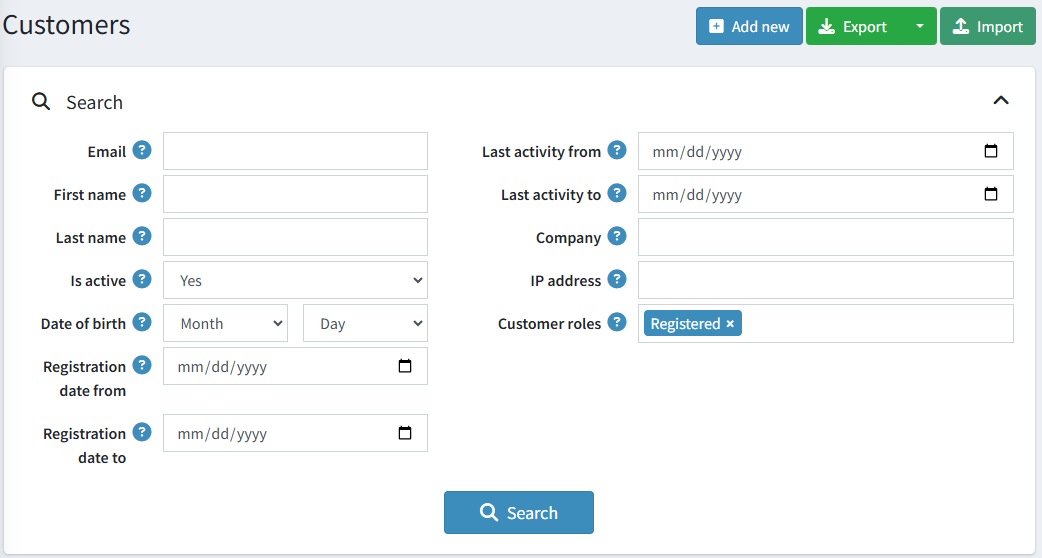
Task: Click the help icon next to Email
Action: (x=142, y=151)
